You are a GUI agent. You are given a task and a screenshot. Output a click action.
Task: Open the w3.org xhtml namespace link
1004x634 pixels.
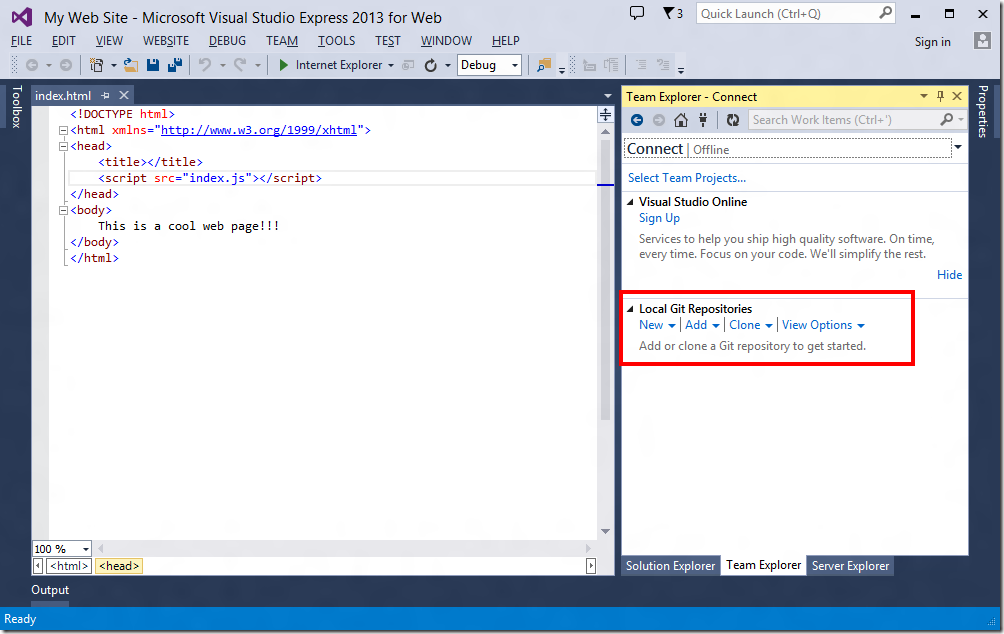[x=259, y=130]
